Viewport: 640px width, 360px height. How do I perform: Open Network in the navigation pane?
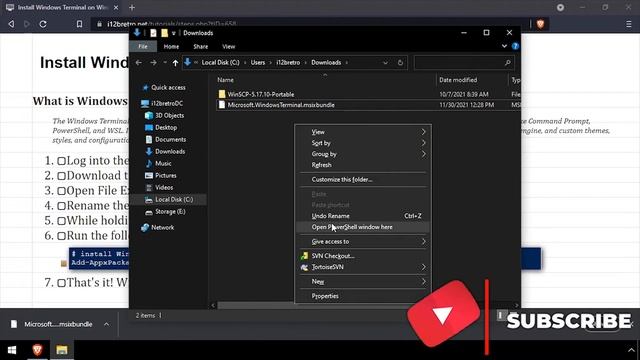(x=162, y=227)
